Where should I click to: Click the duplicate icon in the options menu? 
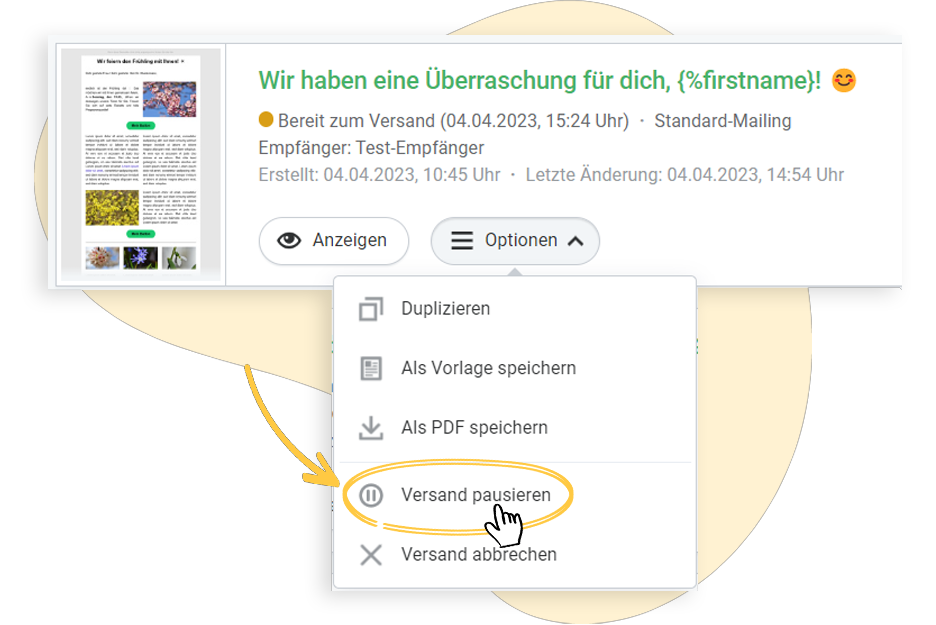(371, 309)
